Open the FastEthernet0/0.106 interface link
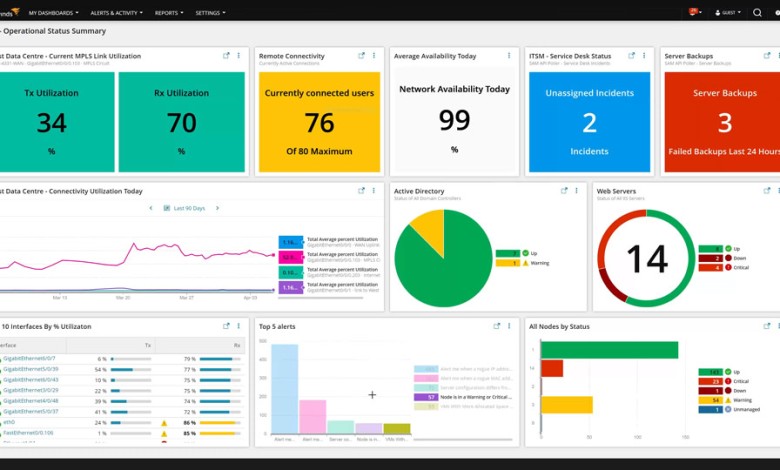Image resolution: width=780 pixels, height=470 pixels. pyautogui.click(x=28, y=433)
